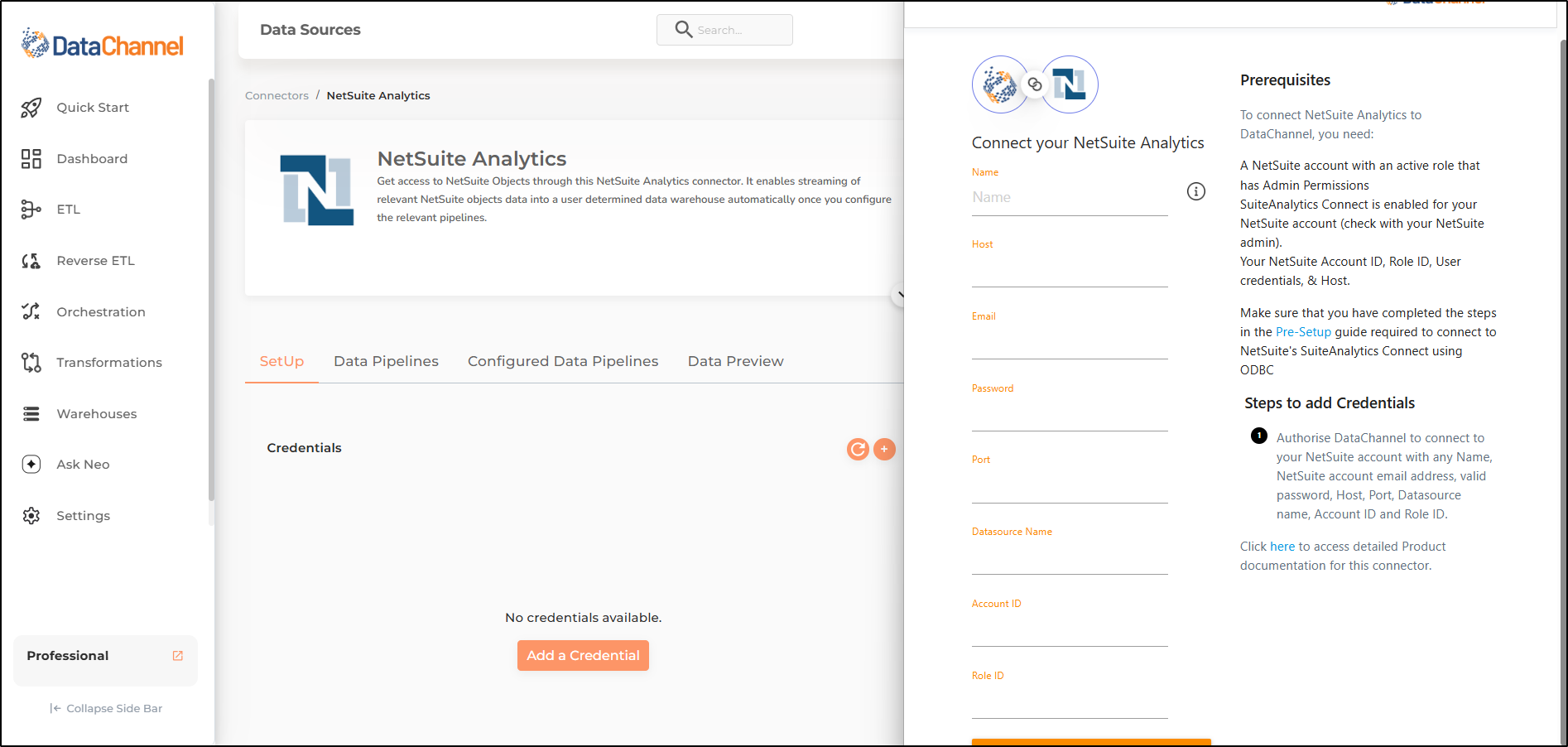
Task: Click 'Connect your NetSuite Analytics' heading
Action: tap(1088, 143)
